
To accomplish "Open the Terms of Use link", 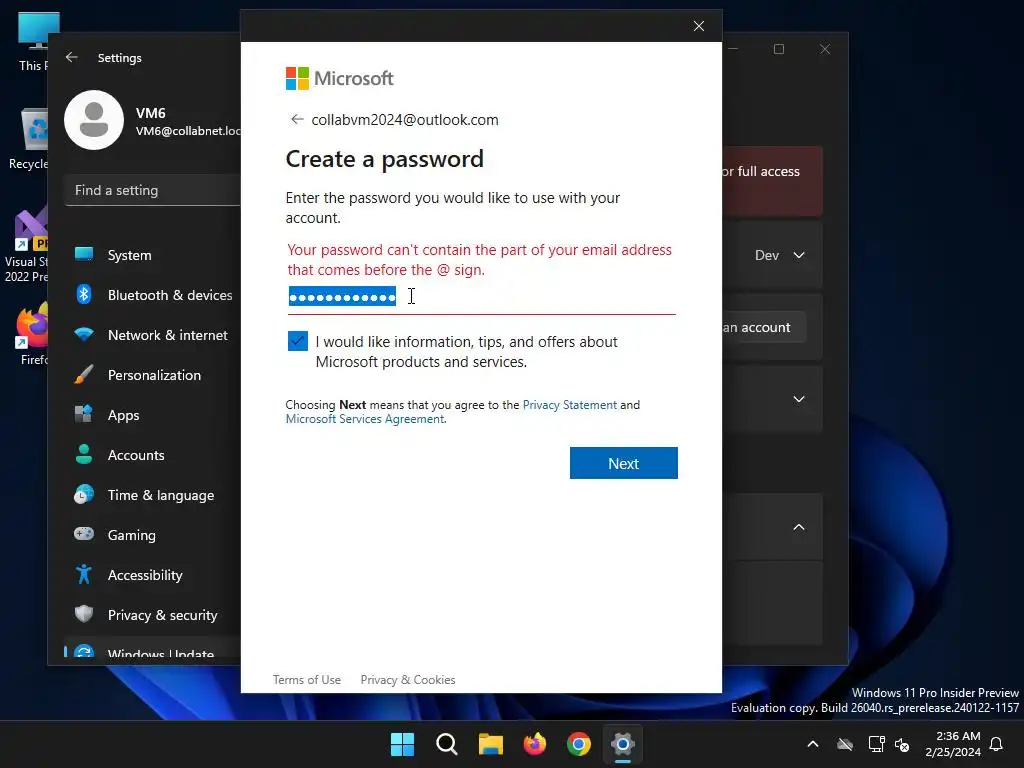I will [307, 680].
